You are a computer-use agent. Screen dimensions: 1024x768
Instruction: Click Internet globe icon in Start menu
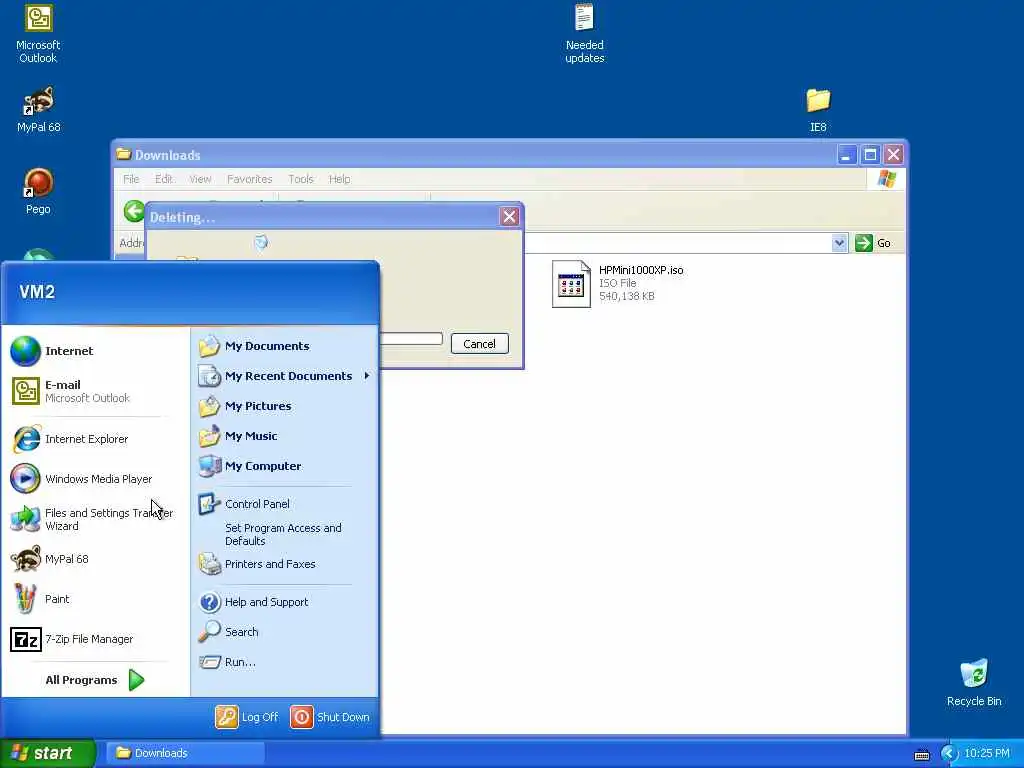tap(25, 351)
